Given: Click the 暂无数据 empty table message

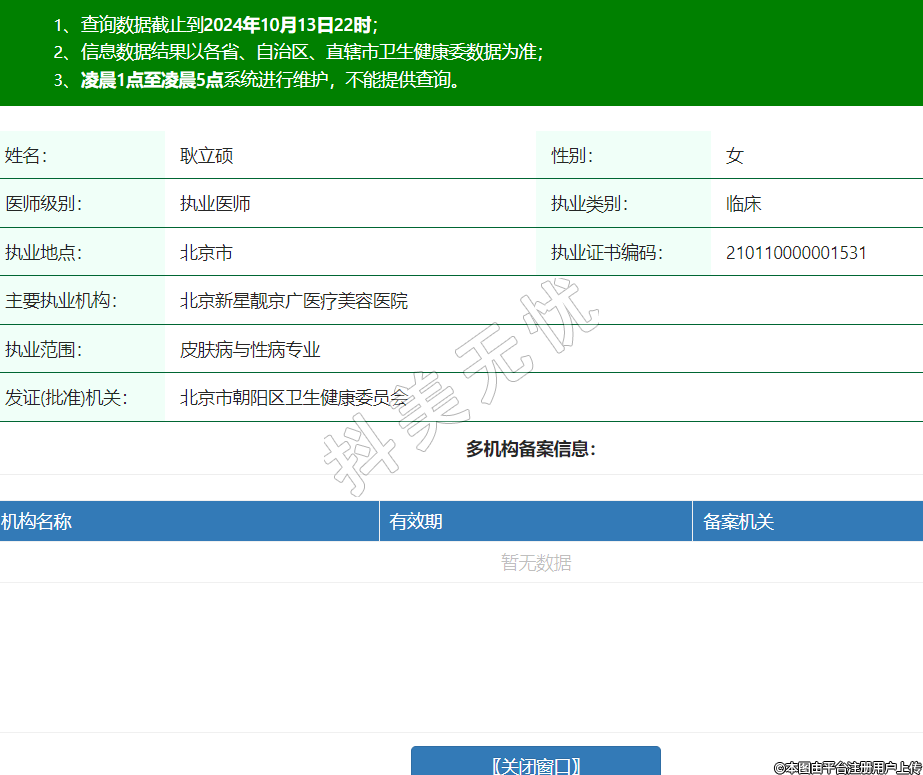Looking at the screenshot, I should coord(536,563).
